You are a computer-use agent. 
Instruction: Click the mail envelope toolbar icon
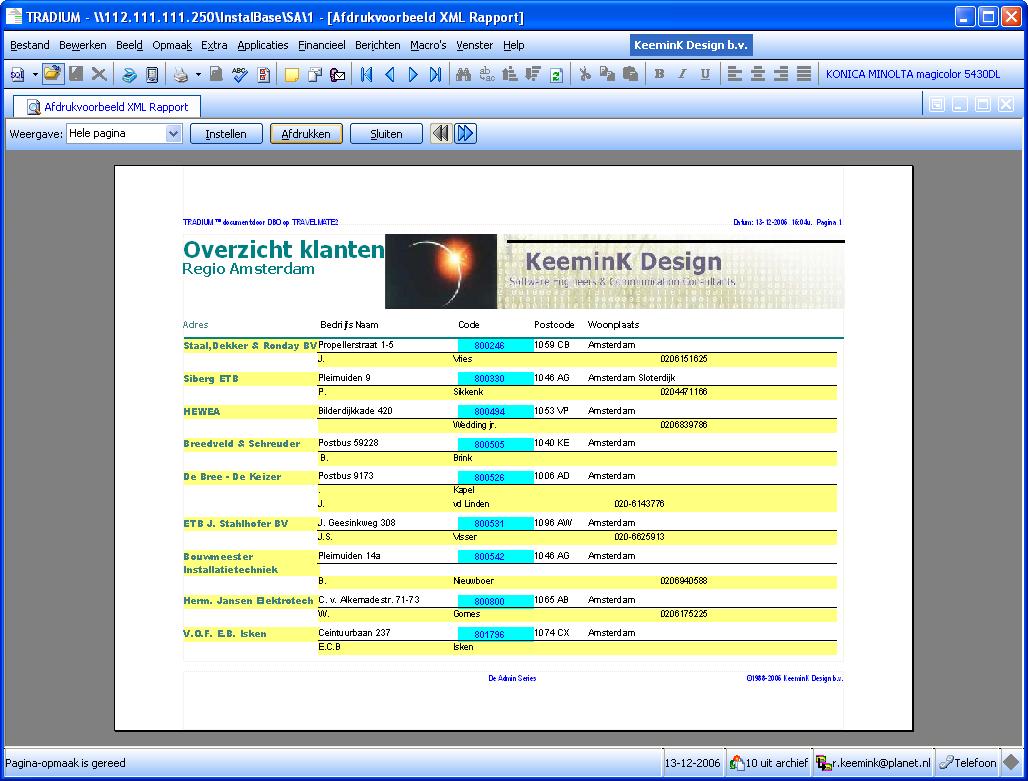pos(338,74)
